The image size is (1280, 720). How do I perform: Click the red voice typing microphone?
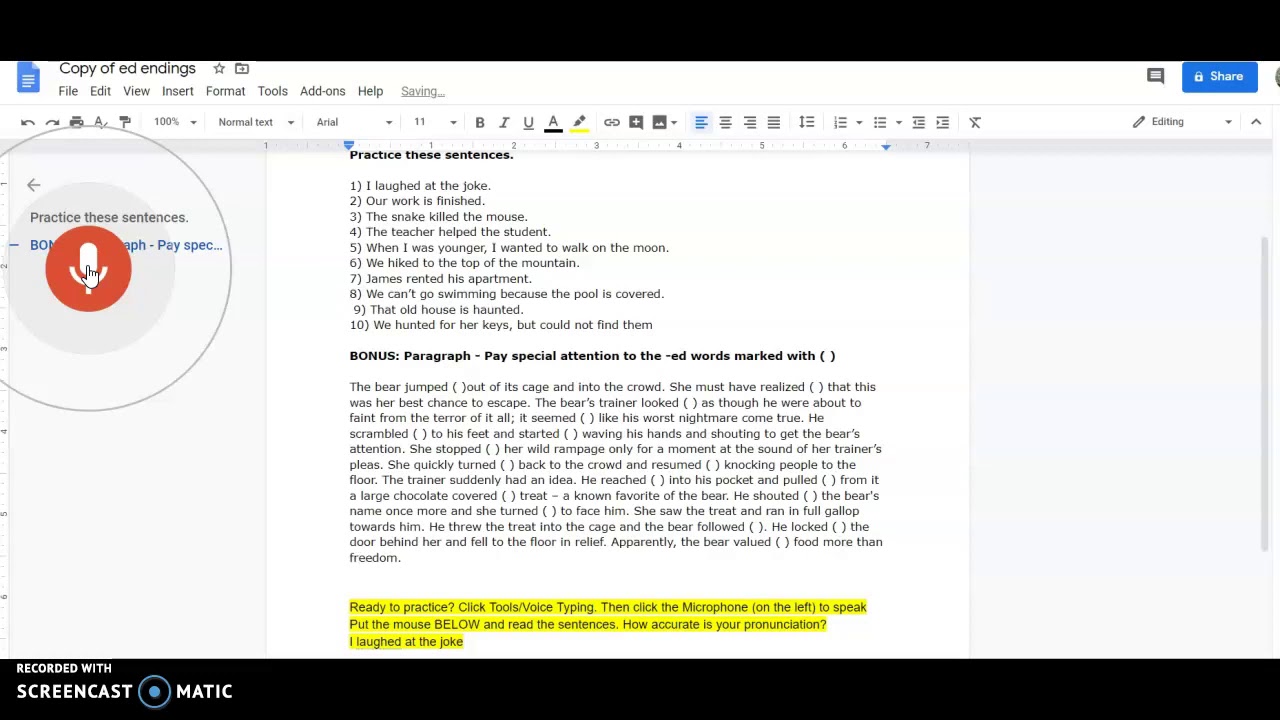click(88, 269)
